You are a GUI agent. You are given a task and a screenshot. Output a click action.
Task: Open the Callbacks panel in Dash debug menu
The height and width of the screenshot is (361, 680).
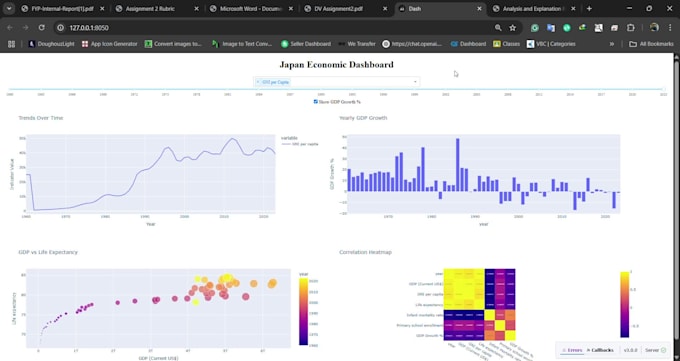click(x=600, y=350)
